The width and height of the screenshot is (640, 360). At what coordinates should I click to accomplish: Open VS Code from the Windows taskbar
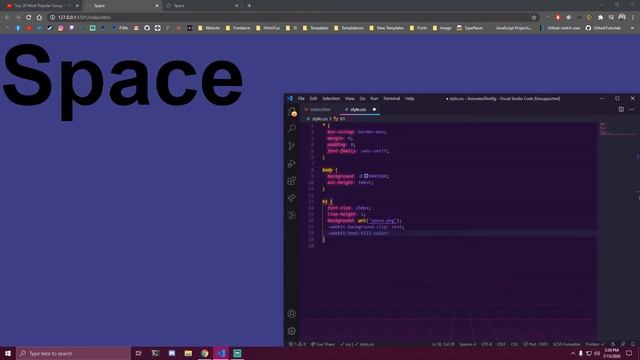[221, 353]
